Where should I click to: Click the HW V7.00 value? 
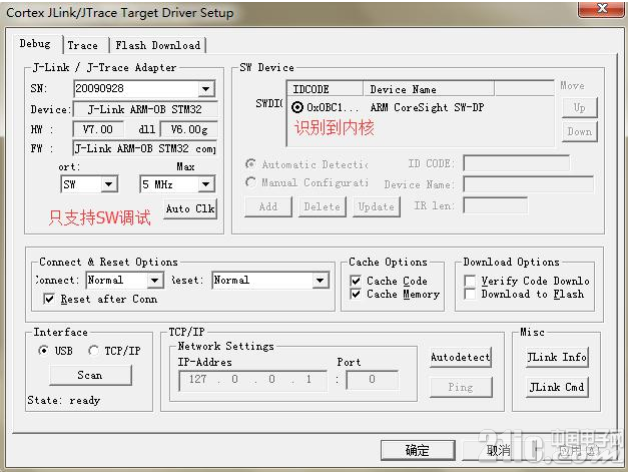(98, 129)
